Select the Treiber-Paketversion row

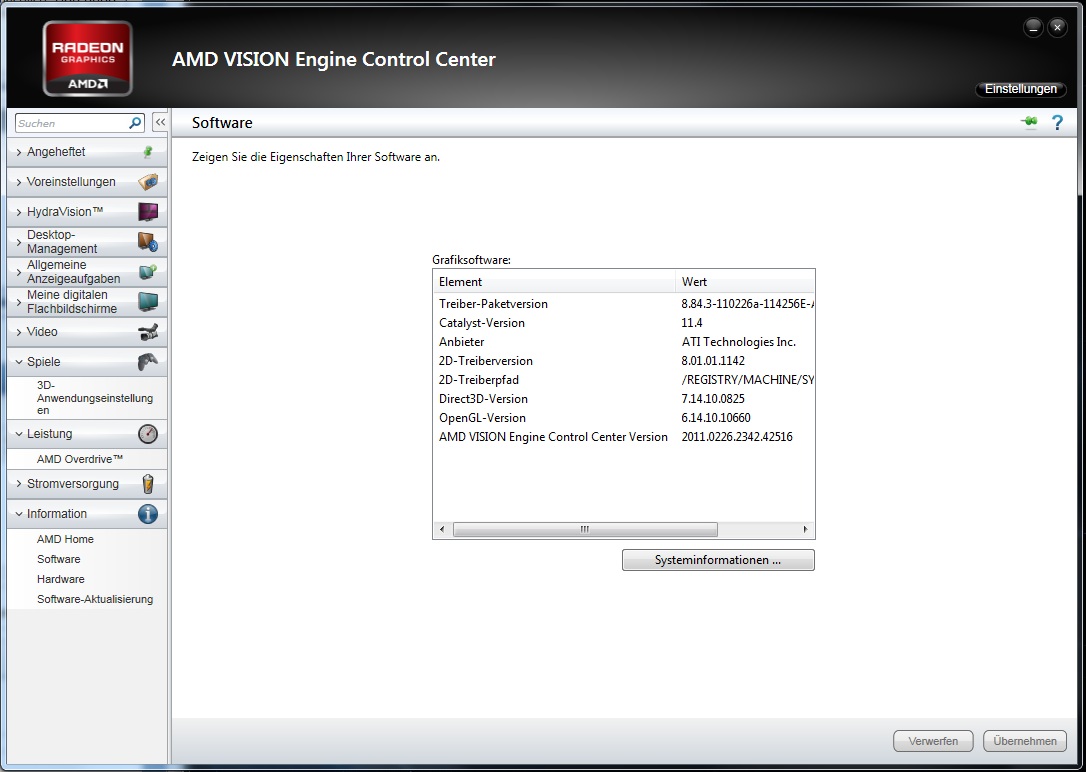coord(623,304)
